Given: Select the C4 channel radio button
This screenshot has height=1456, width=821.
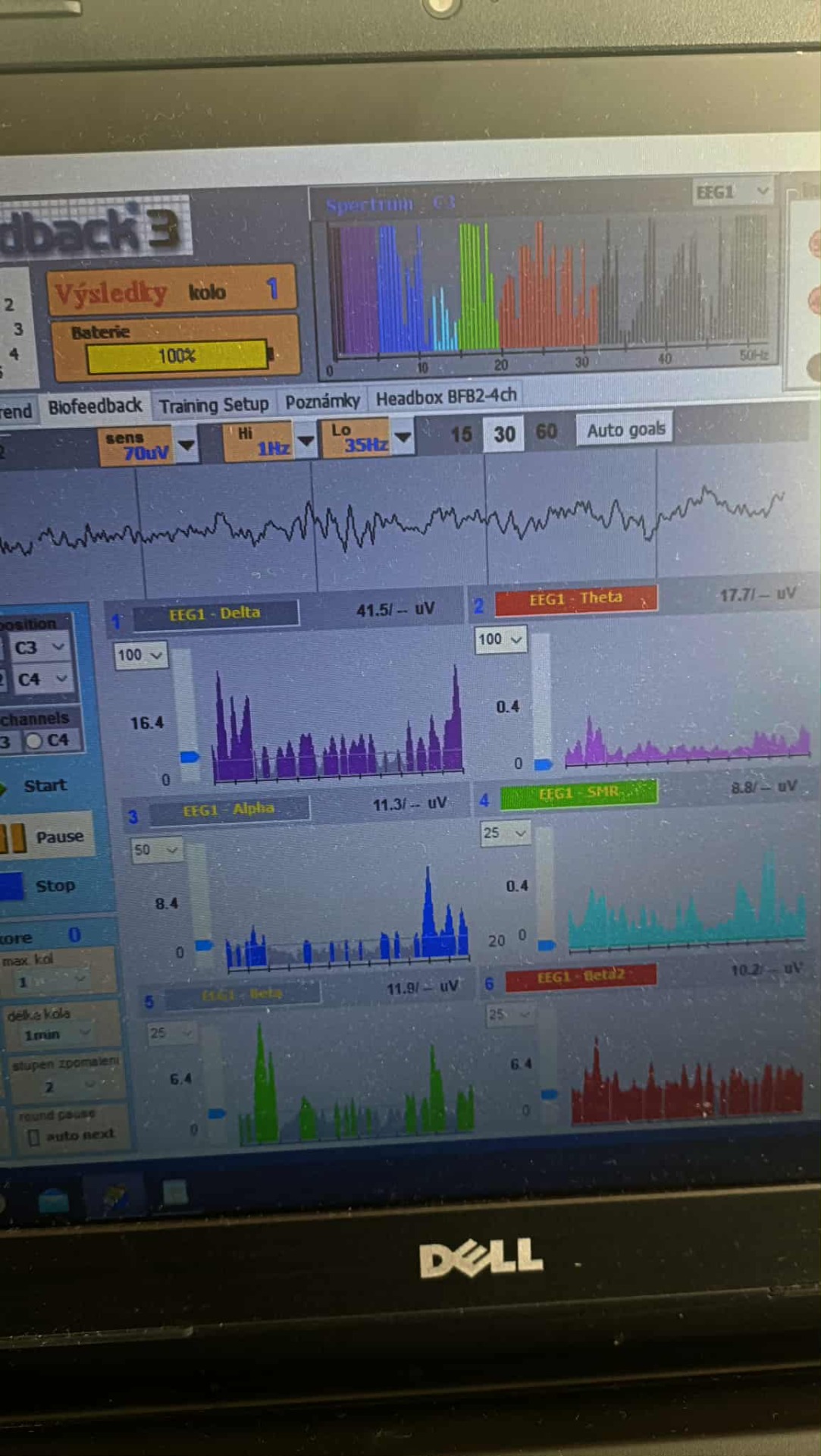Looking at the screenshot, I should [x=34, y=741].
